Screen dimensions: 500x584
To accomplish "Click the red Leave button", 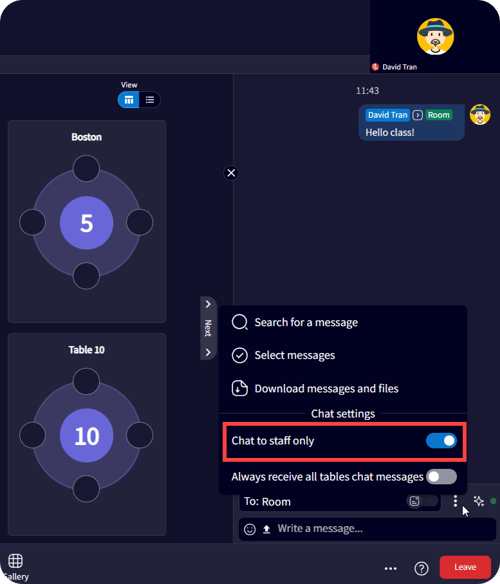I will [x=465, y=567].
